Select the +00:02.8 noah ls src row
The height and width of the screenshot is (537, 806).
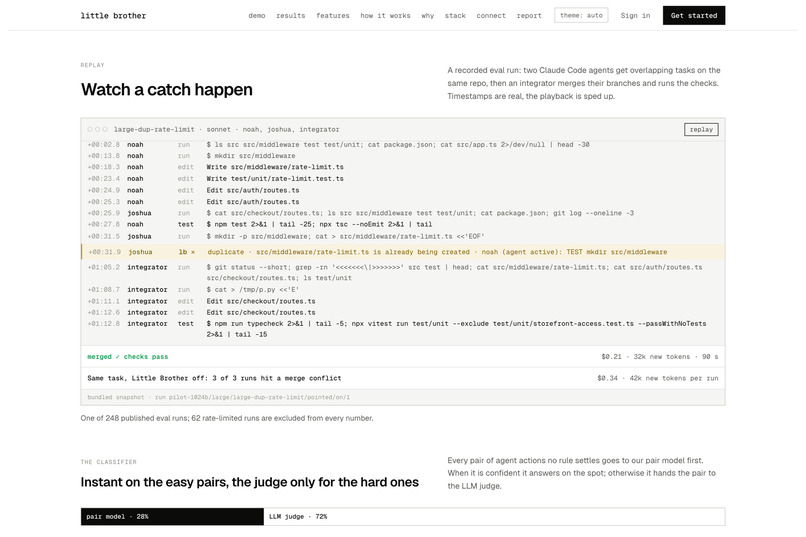[x=403, y=144]
